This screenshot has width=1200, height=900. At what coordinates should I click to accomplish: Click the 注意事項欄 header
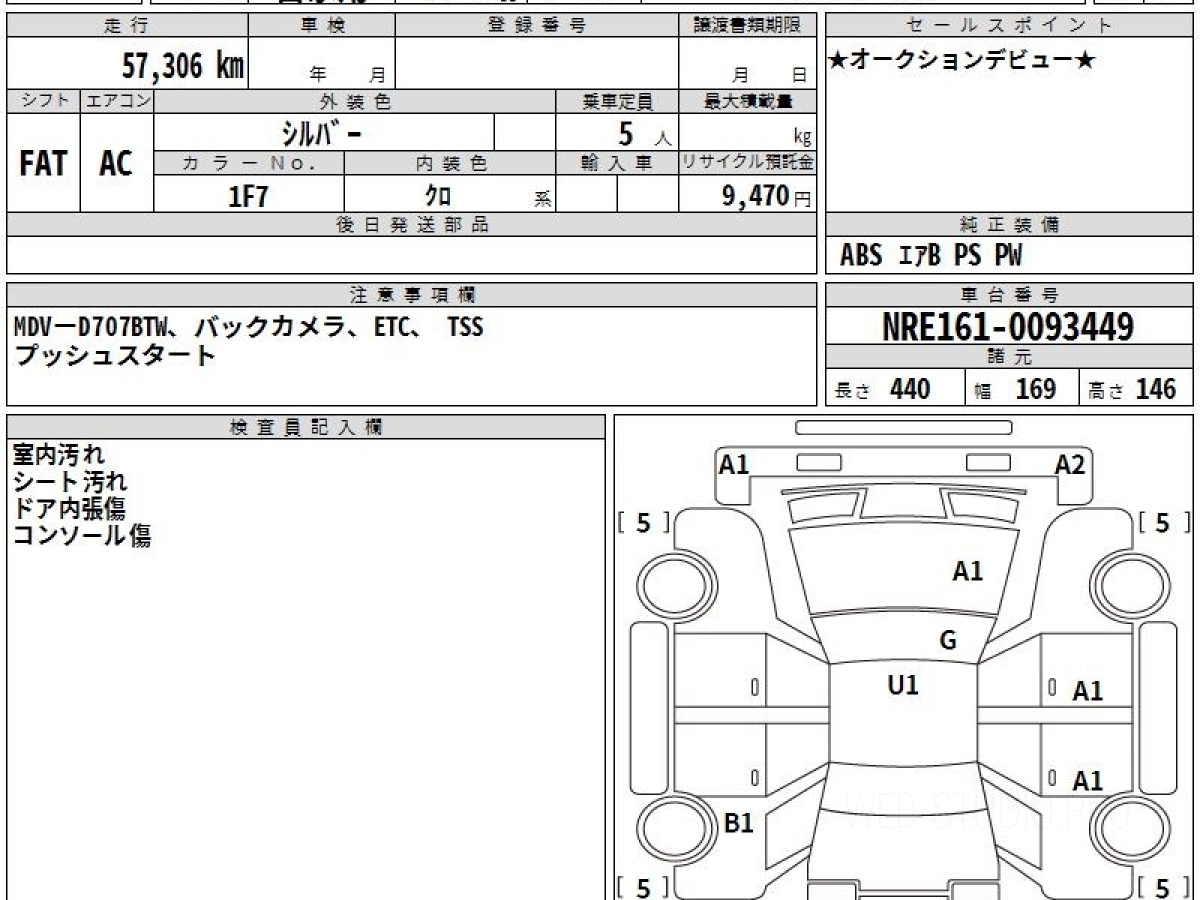tap(411, 295)
